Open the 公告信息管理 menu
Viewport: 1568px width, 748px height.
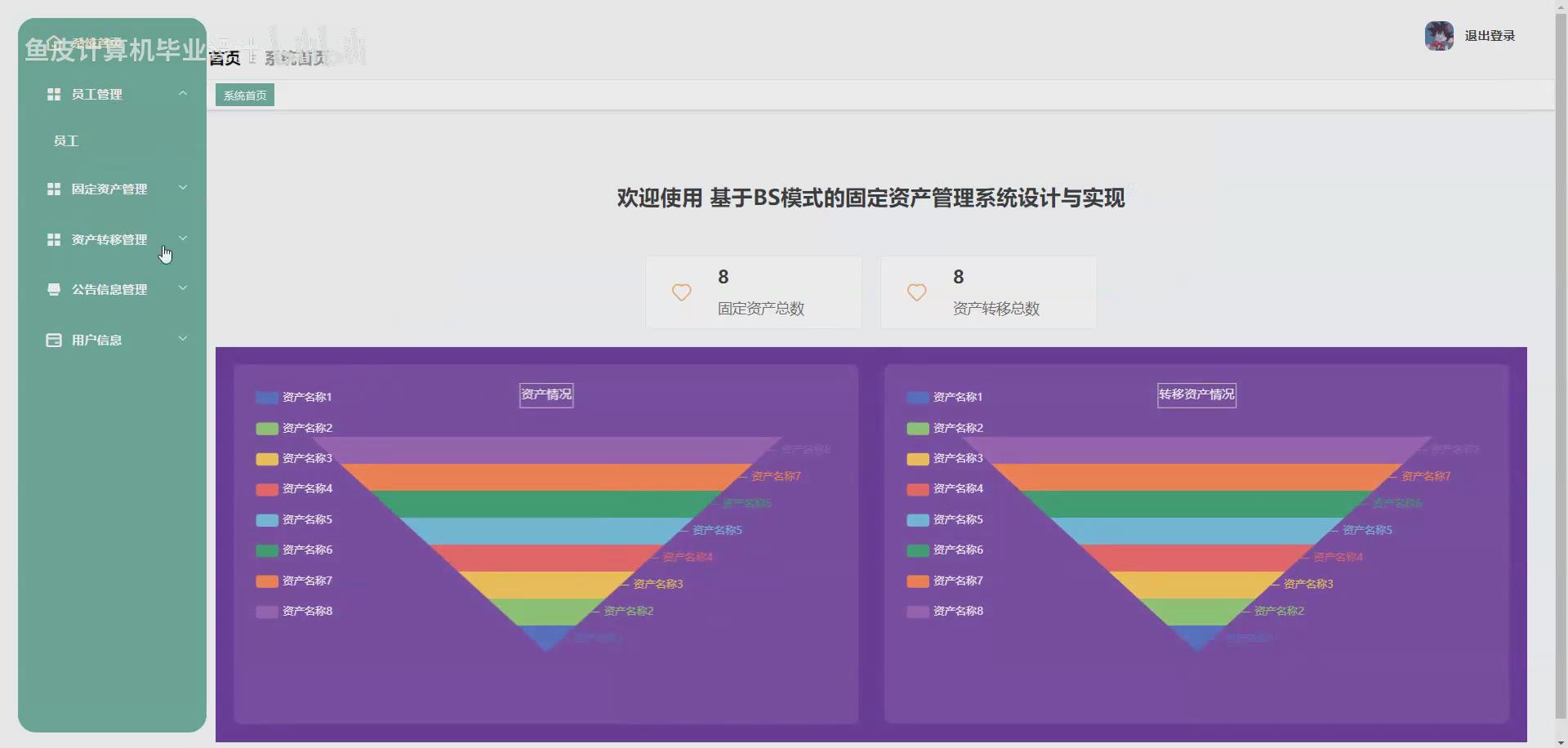pyautogui.click(x=112, y=290)
